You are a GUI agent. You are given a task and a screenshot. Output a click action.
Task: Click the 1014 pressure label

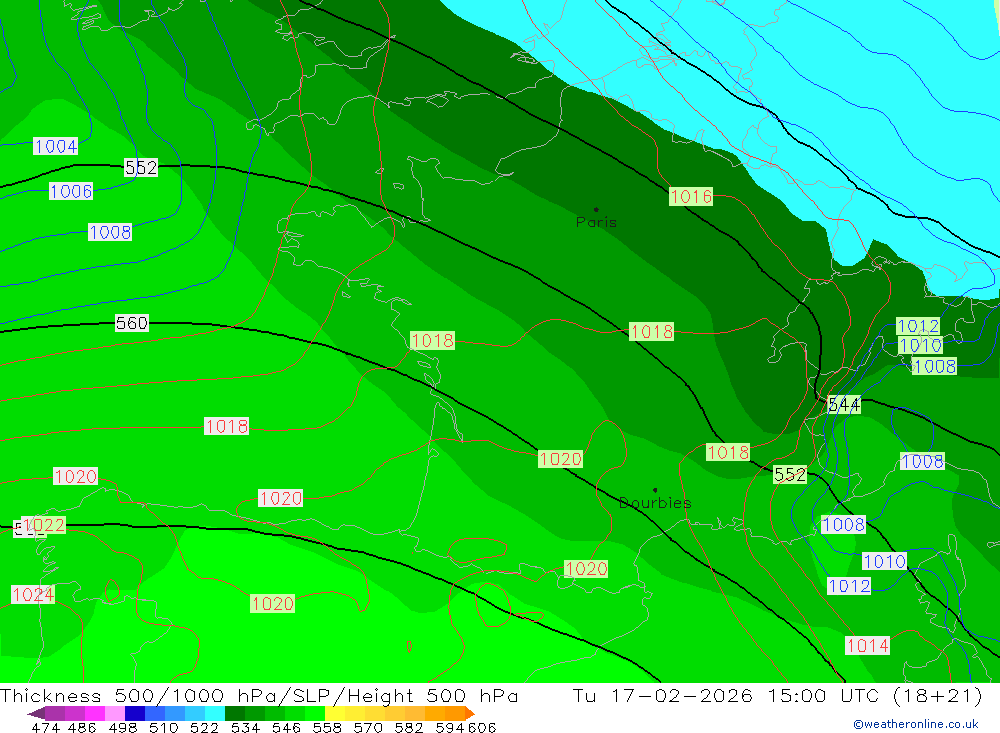tap(867, 646)
